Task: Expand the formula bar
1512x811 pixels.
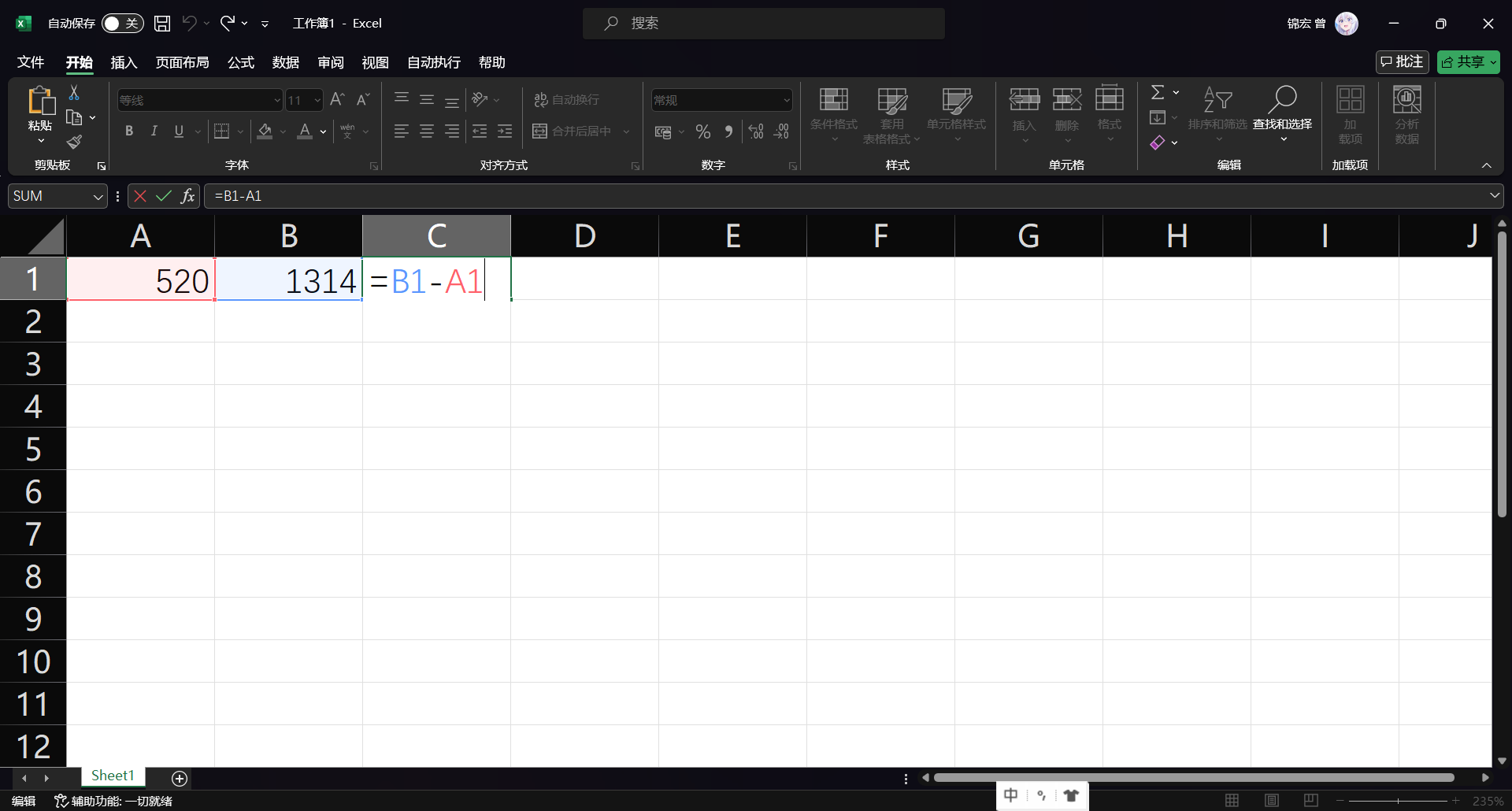Action: point(1494,195)
